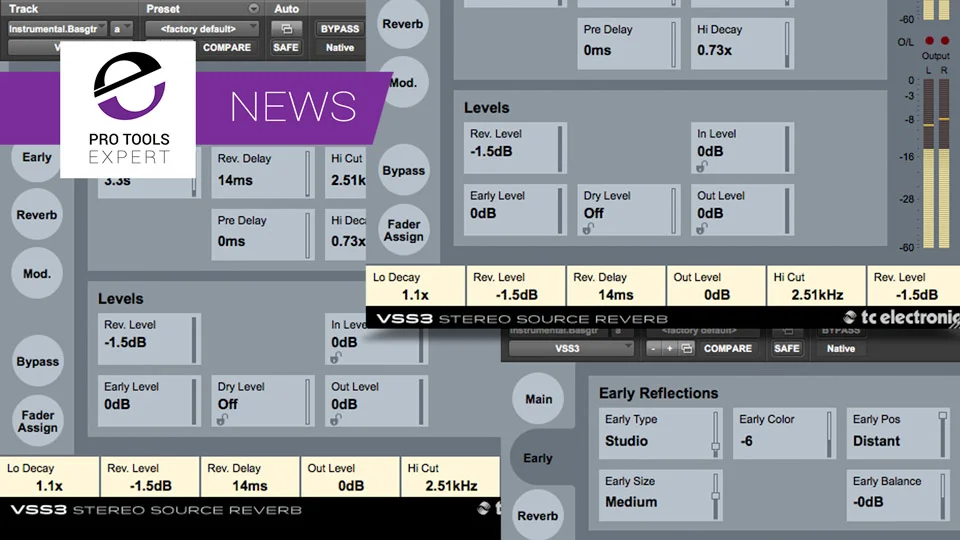This screenshot has height=540, width=960.
Task: Clear the left red O/L overload indicator
Action: (x=929, y=41)
